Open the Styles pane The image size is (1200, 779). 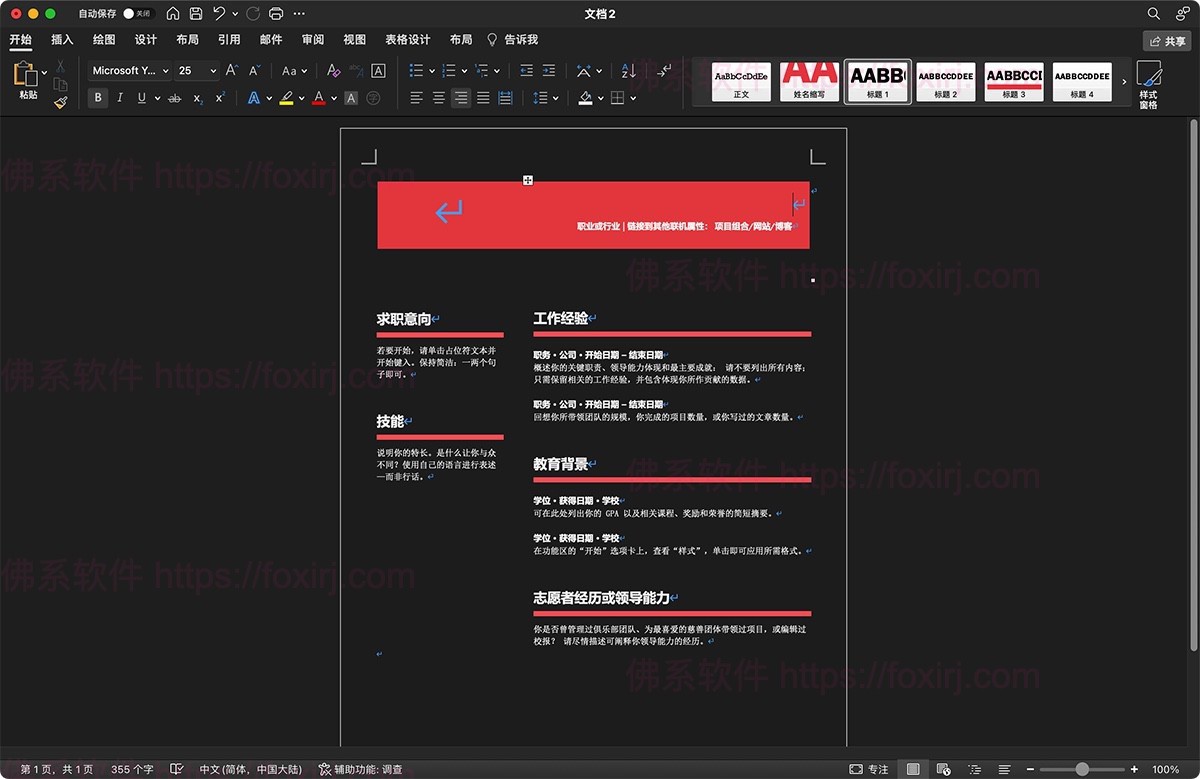[x=1149, y=82]
